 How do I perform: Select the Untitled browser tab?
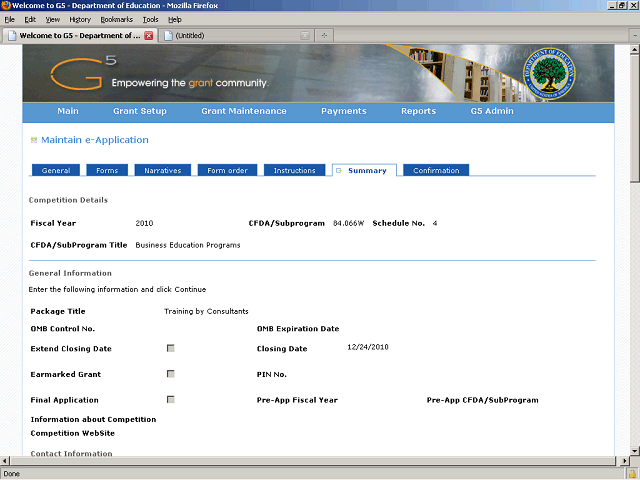(x=236, y=36)
